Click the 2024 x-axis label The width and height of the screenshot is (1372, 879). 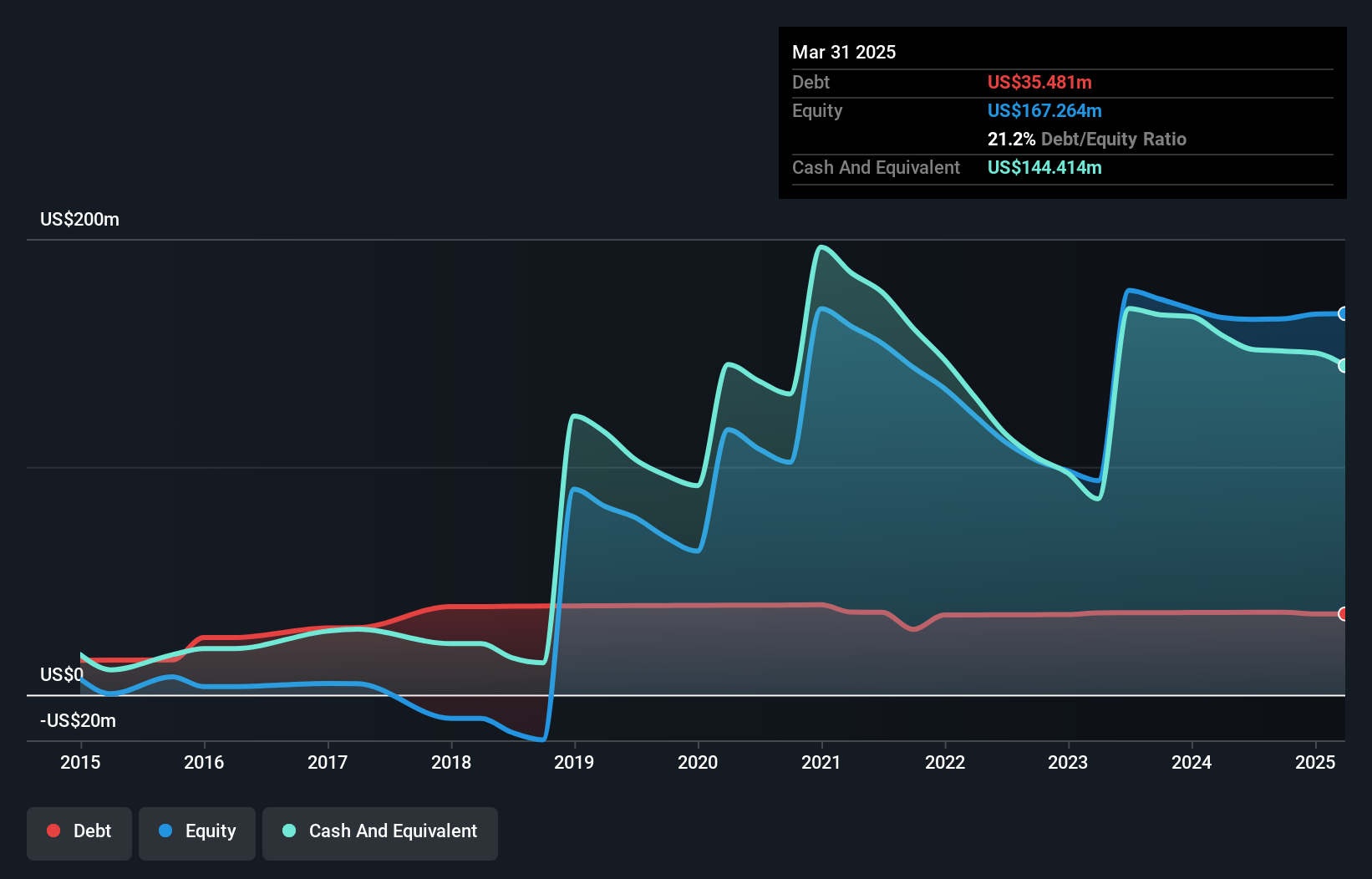point(1192,762)
